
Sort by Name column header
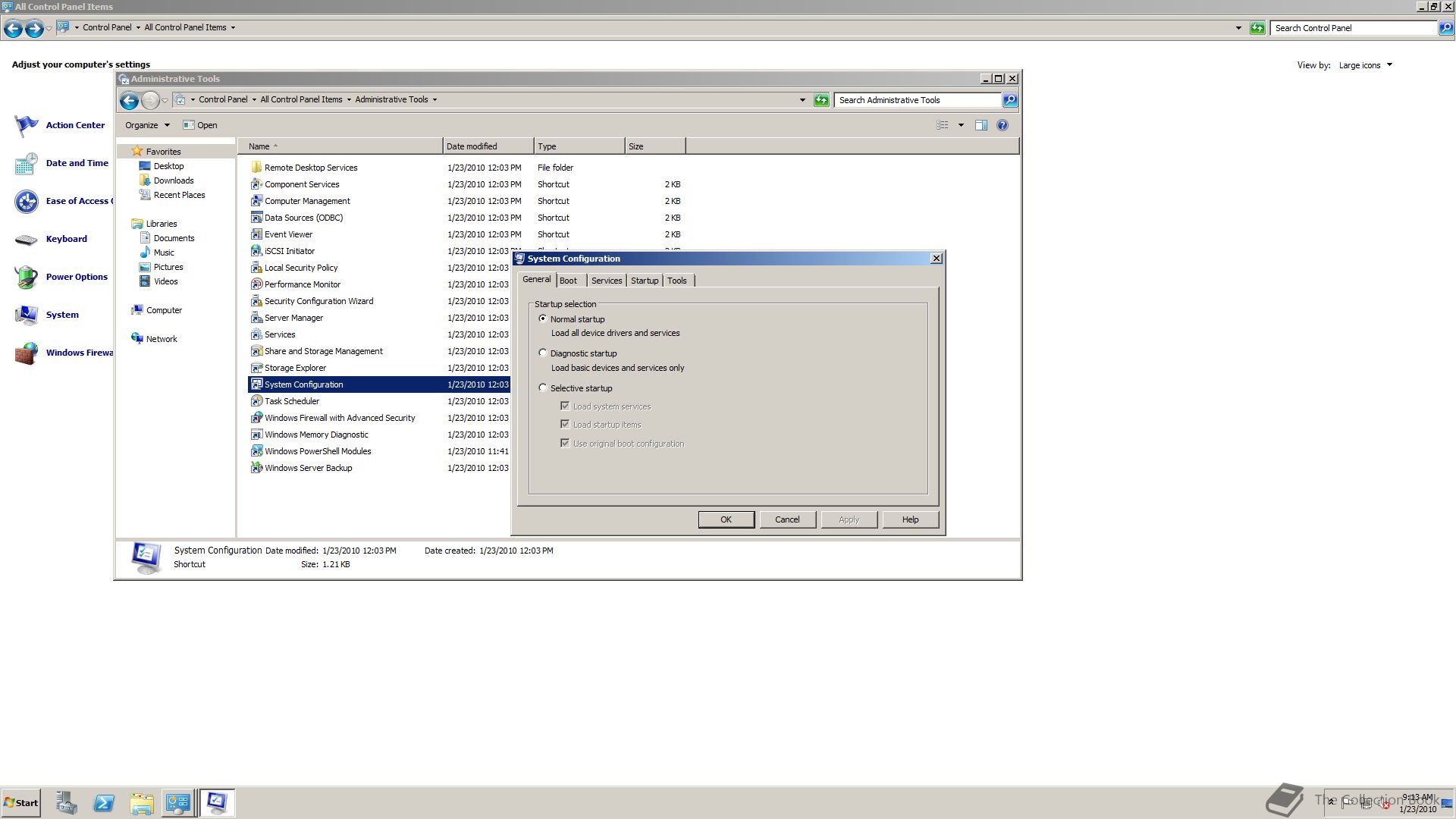pyautogui.click(x=340, y=146)
